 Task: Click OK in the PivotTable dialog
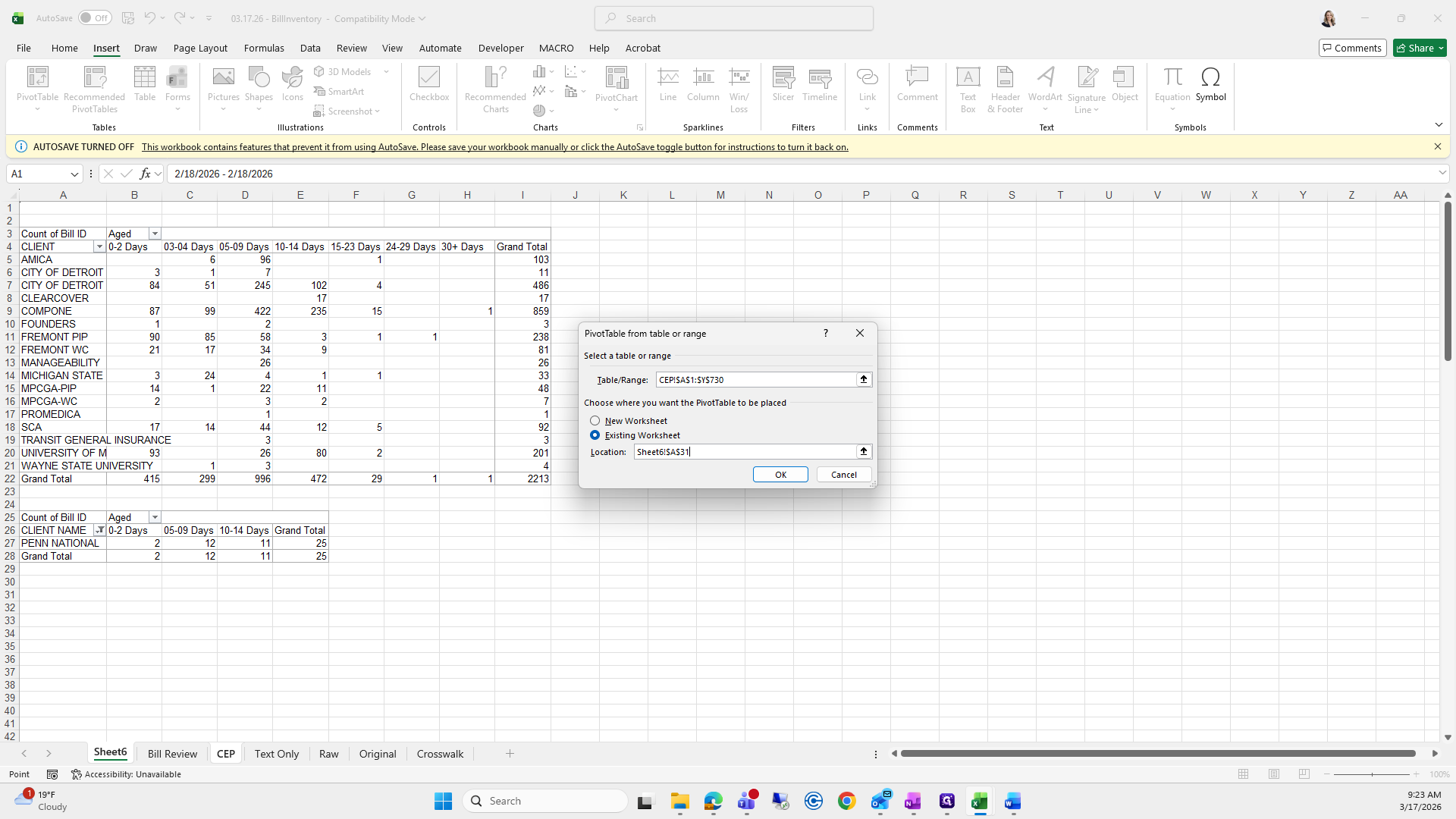pyautogui.click(x=780, y=475)
